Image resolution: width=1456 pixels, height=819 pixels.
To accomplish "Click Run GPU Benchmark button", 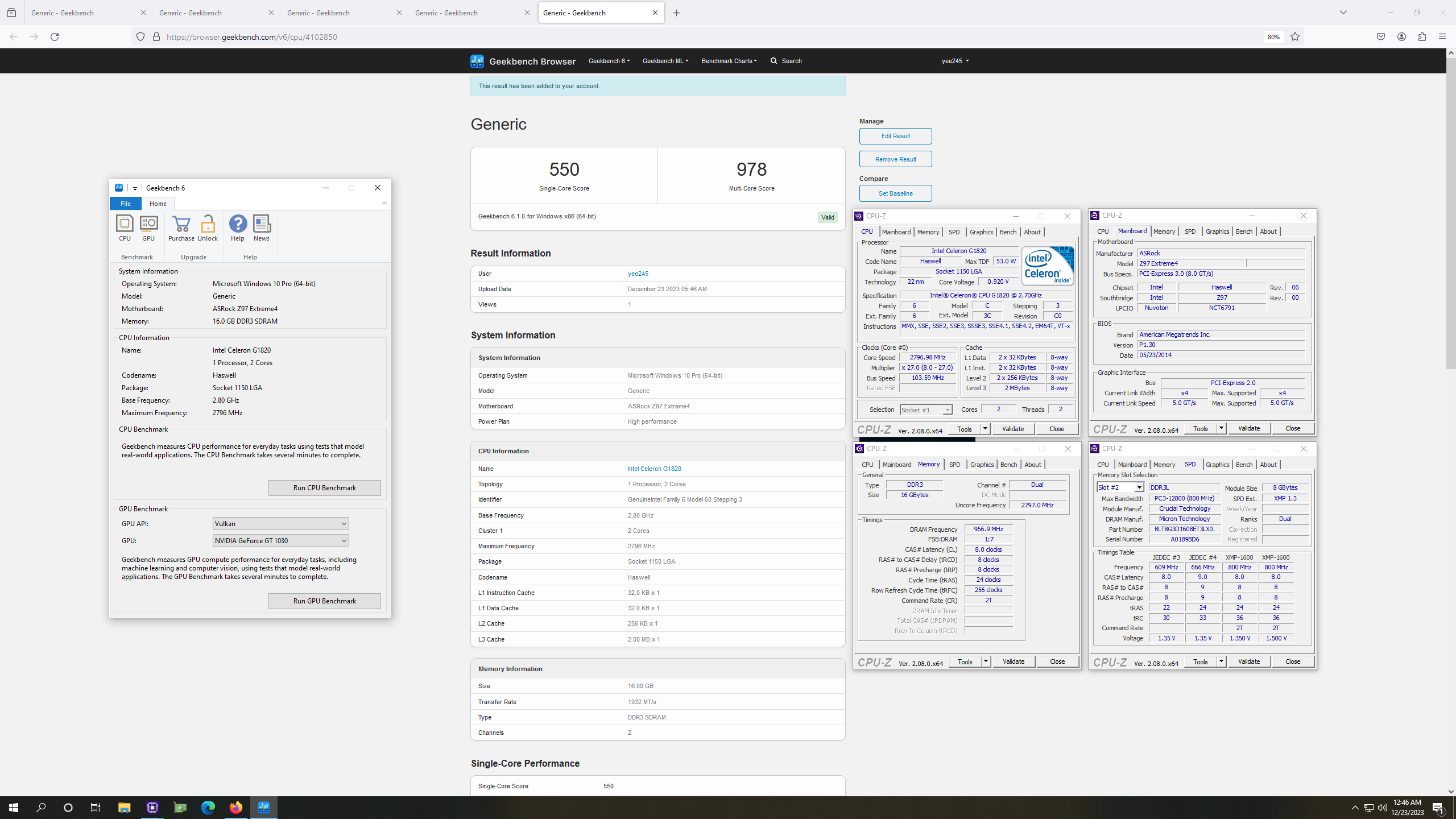I will [325, 601].
